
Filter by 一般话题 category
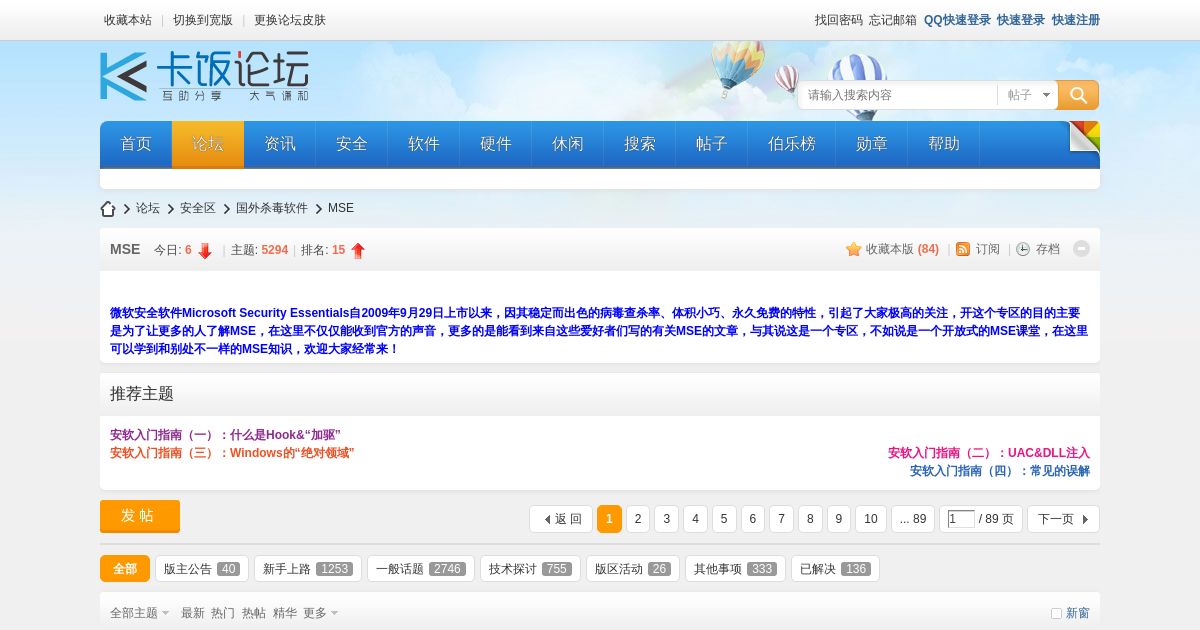421,569
